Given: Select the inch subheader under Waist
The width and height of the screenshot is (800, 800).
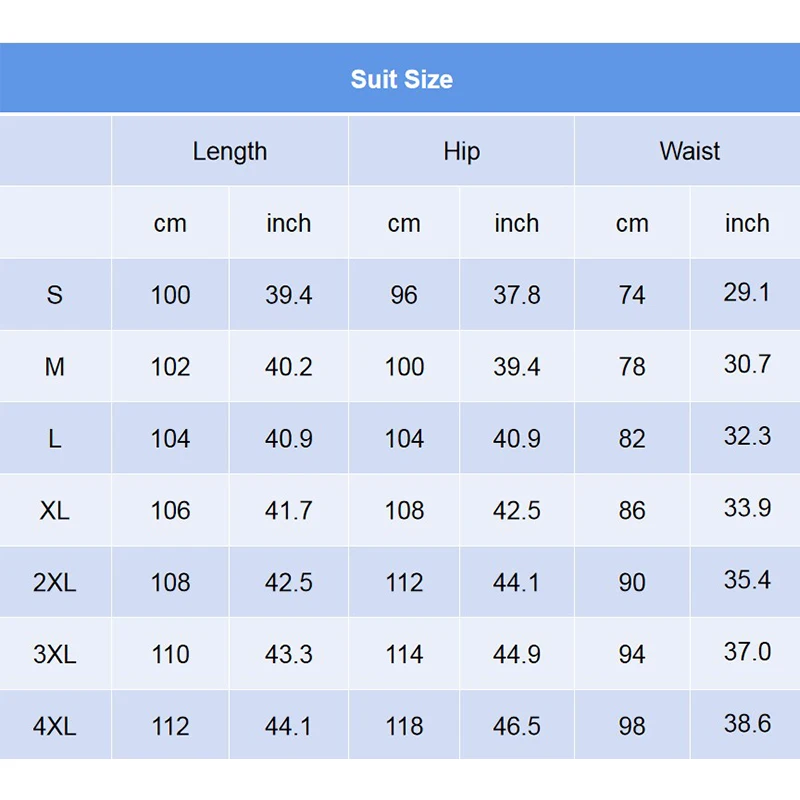Looking at the screenshot, I should pos(747,223).
